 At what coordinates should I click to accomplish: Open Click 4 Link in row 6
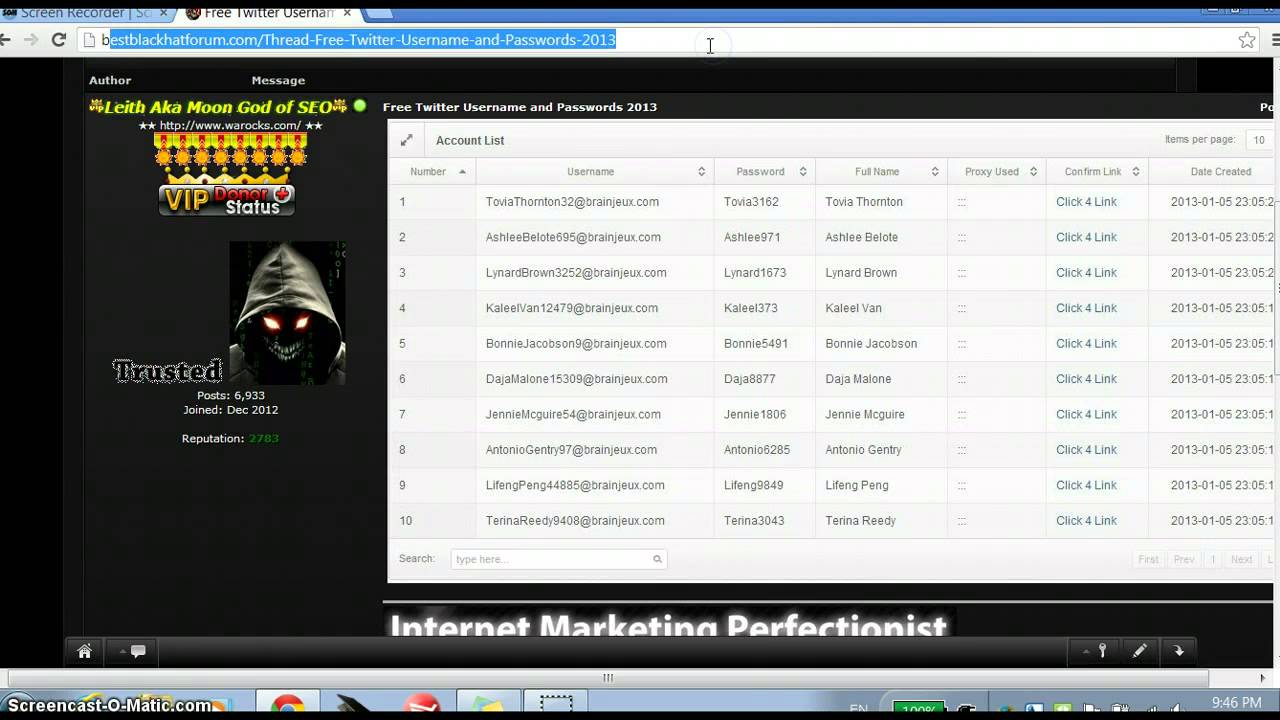pos(1086,379)
